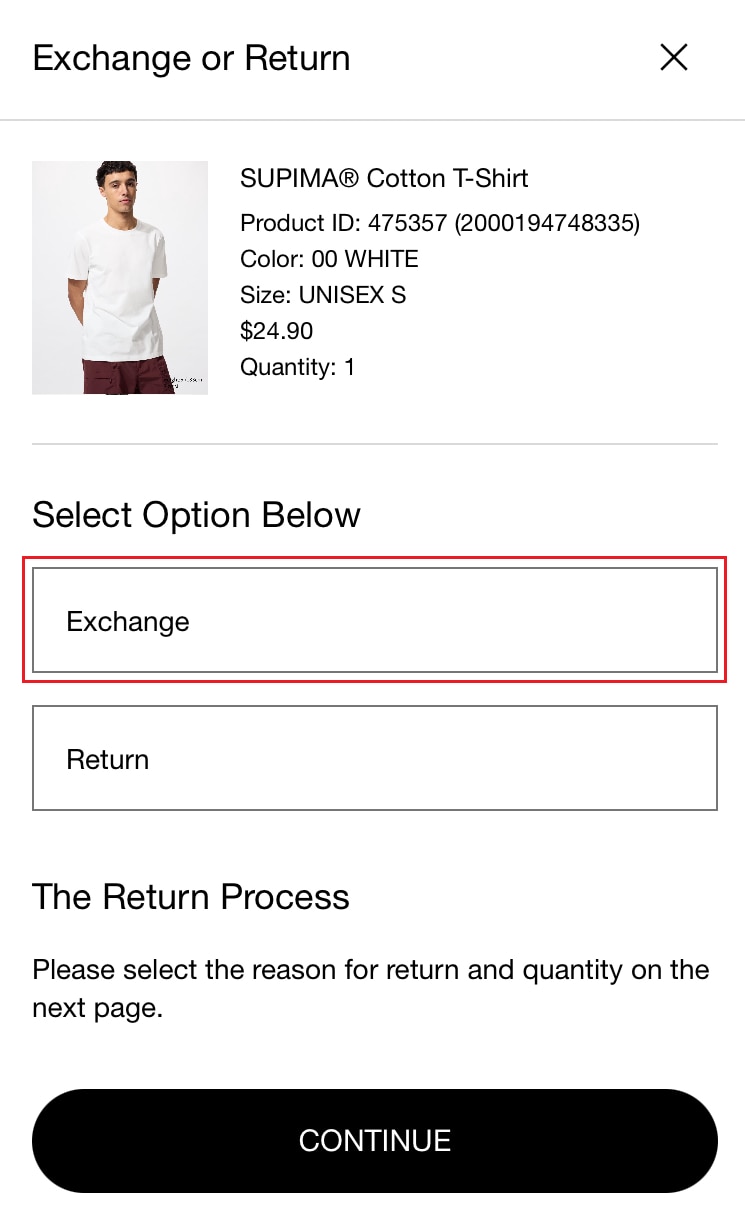Select the Exchange option
This screenshot has height=1225, width=745.
[x=374, y=621]
